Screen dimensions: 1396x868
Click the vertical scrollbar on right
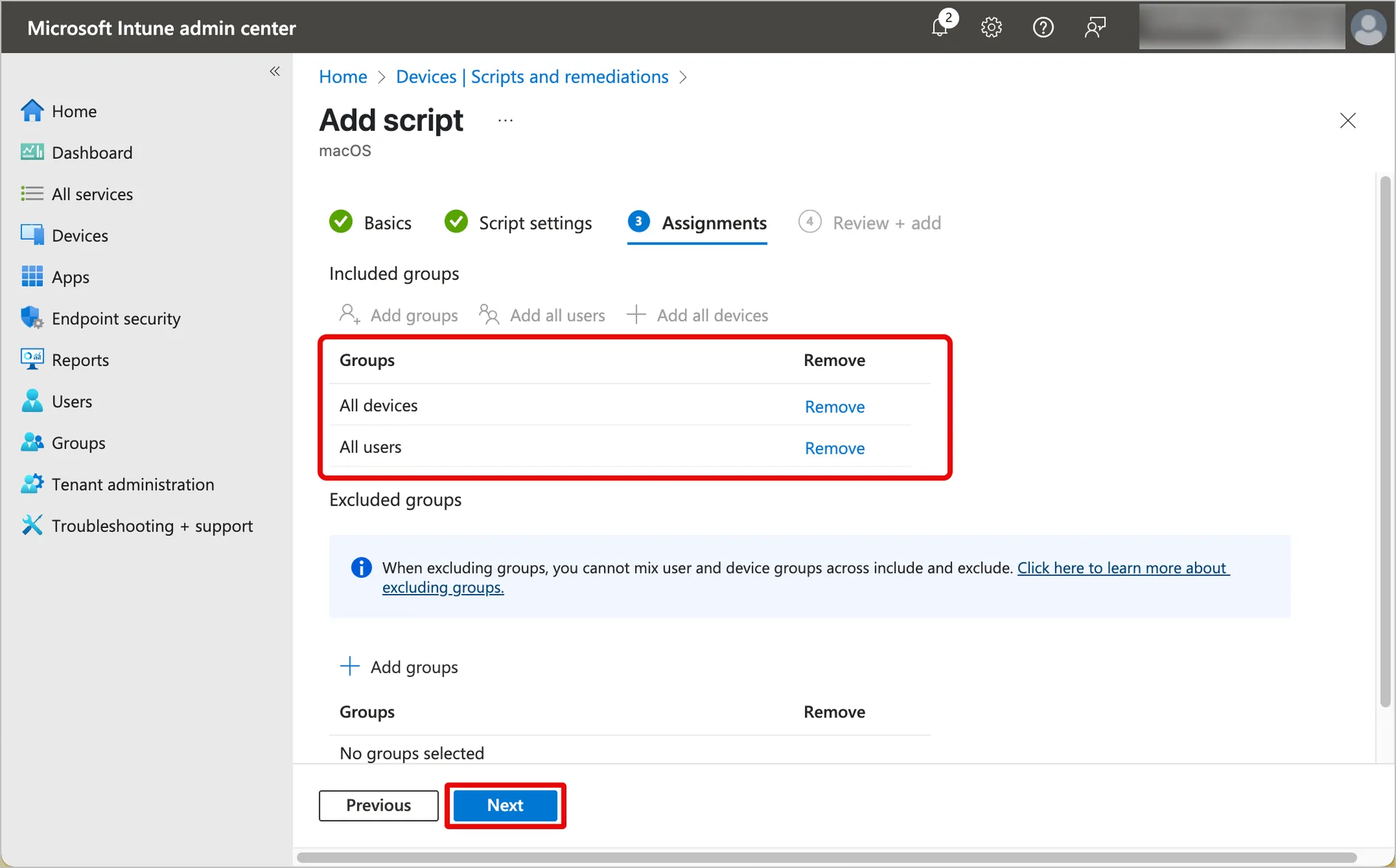tap(1384, 443)
